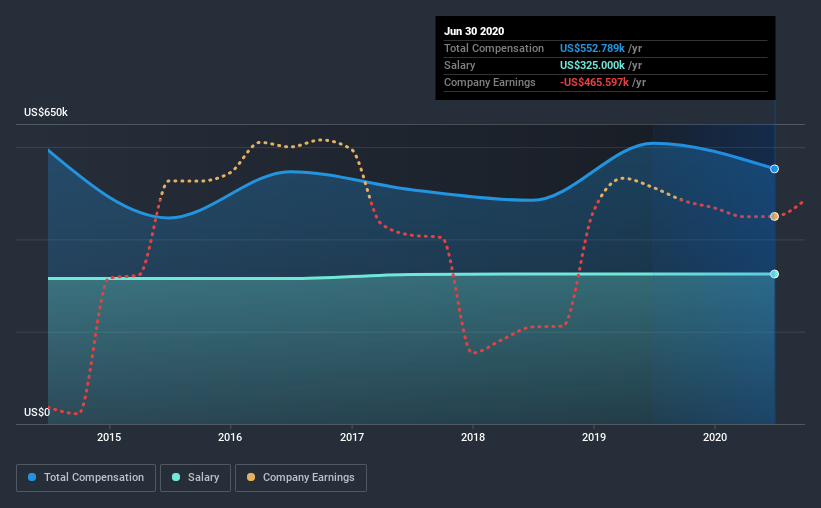Click the US$650k y-axis label

46,112
